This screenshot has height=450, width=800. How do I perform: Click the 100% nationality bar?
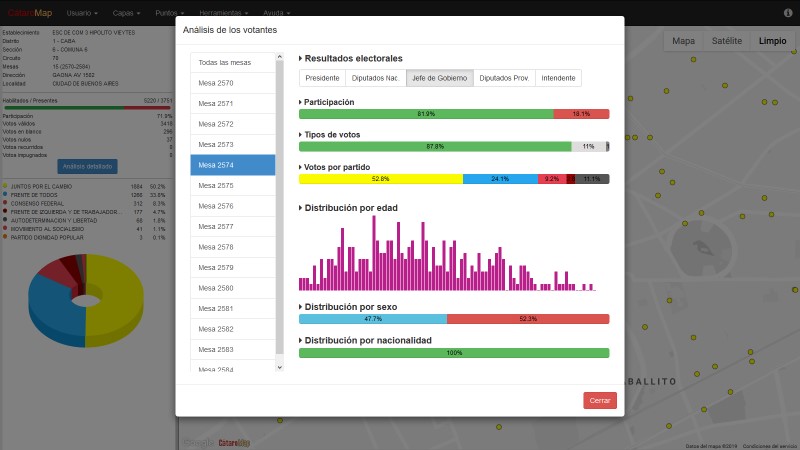[454, 353]
